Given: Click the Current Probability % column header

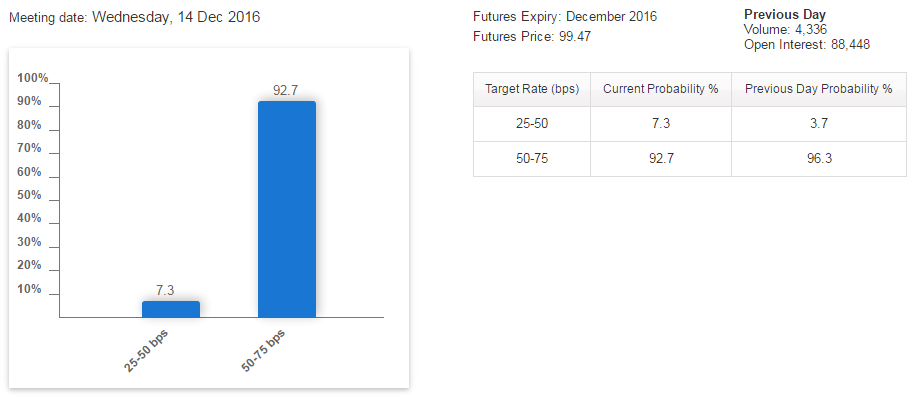Looking at the screenshot, I should [661, 89].
